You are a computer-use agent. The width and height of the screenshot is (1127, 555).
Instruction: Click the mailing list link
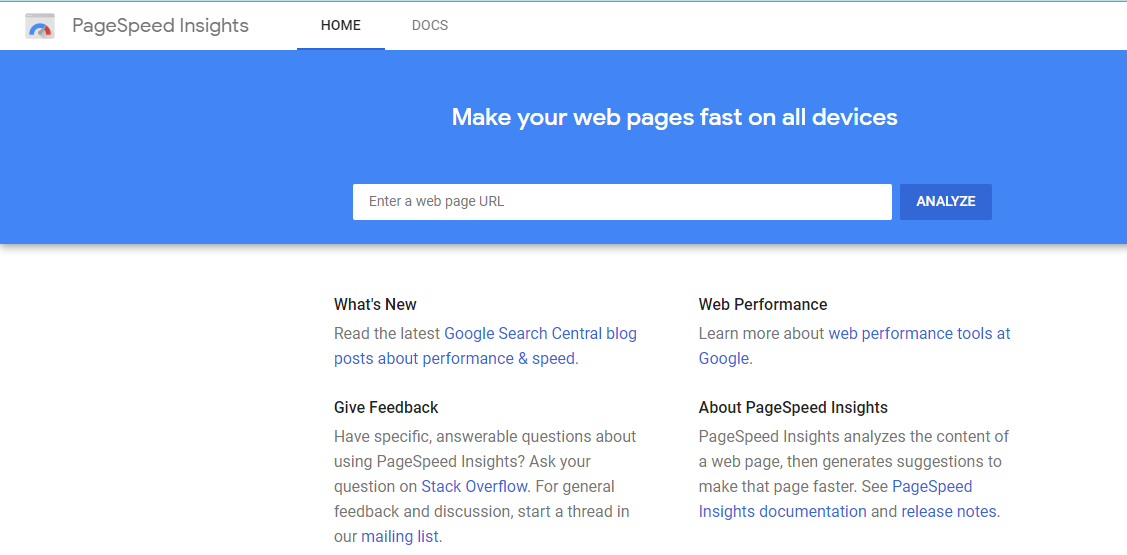pos(399,537)
